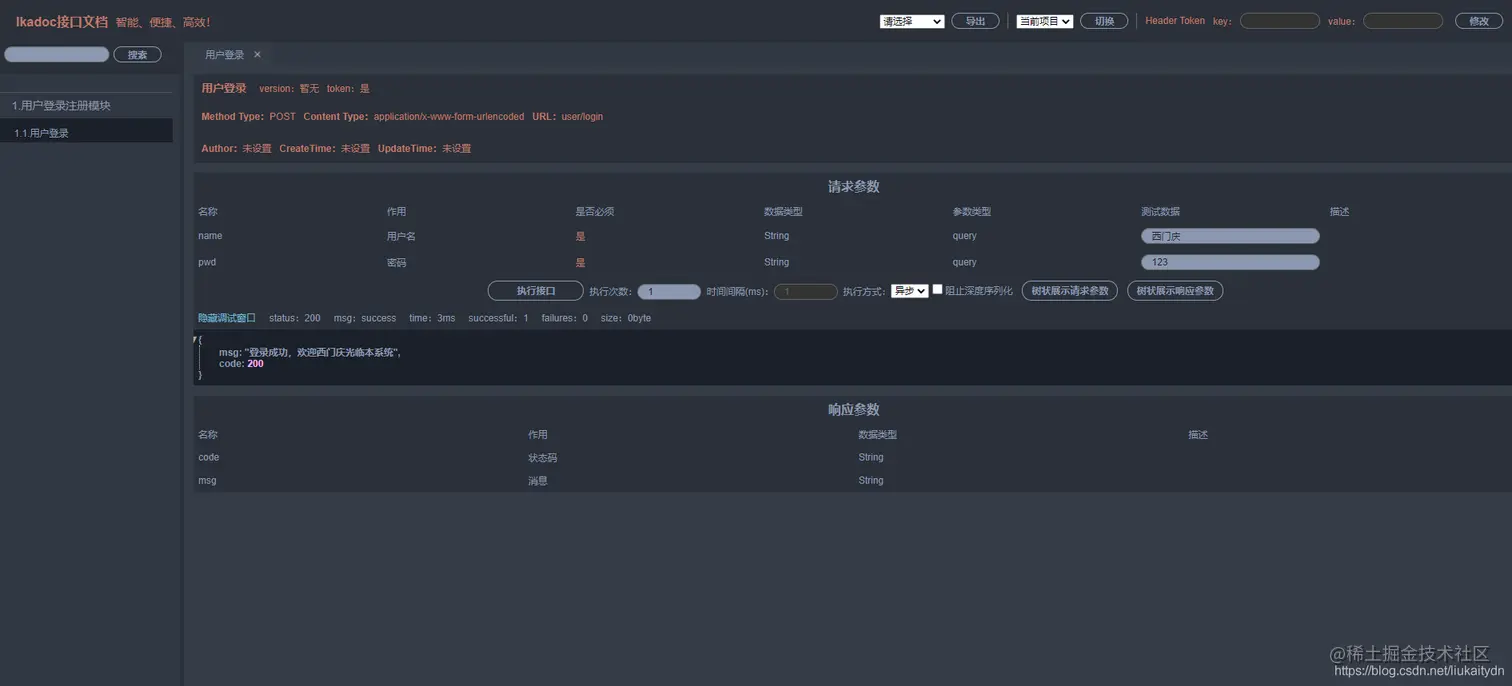
Task: Close the 用户登录 tab with the × icon
Action: (x=257, y=55)
